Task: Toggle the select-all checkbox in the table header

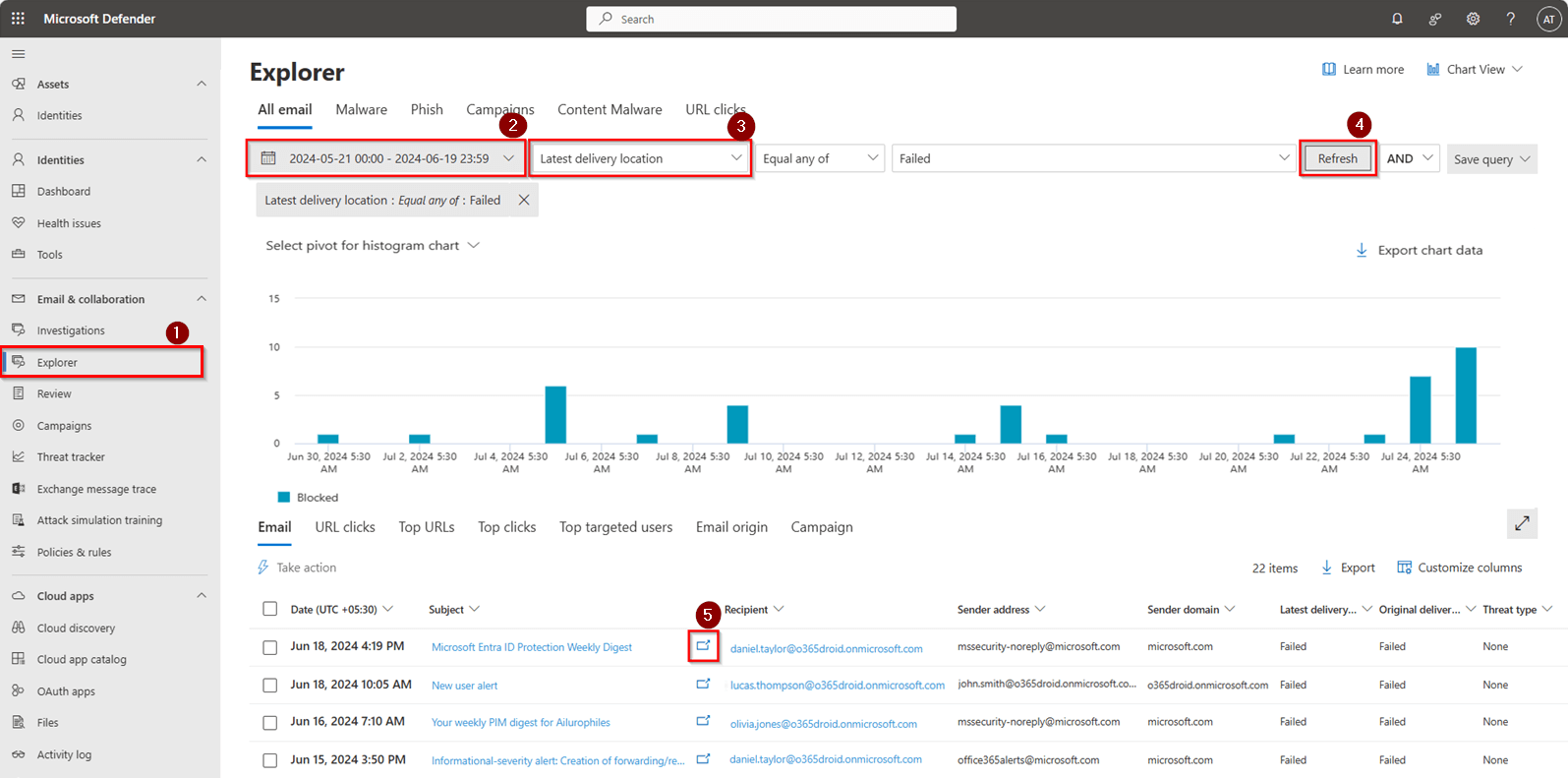Action: (270, 609)
